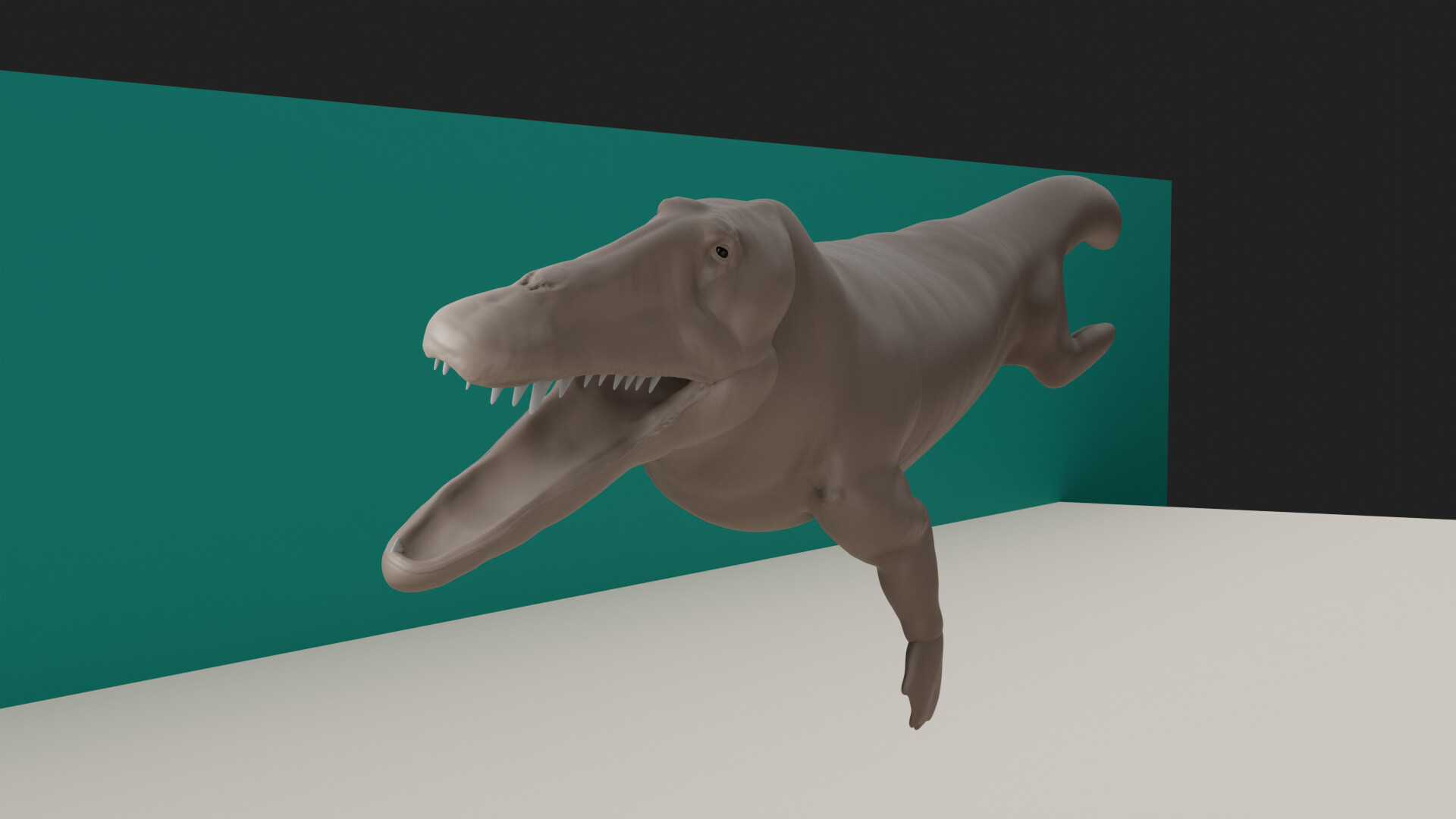Click the dinosaur's eye
Screen dimensions: 1456x819
coord(722,251)
